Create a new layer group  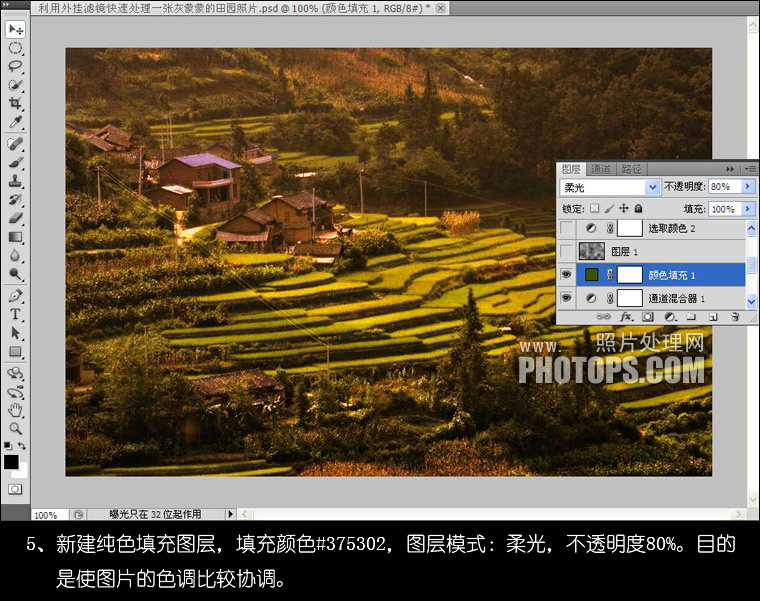tap(691, 316)
